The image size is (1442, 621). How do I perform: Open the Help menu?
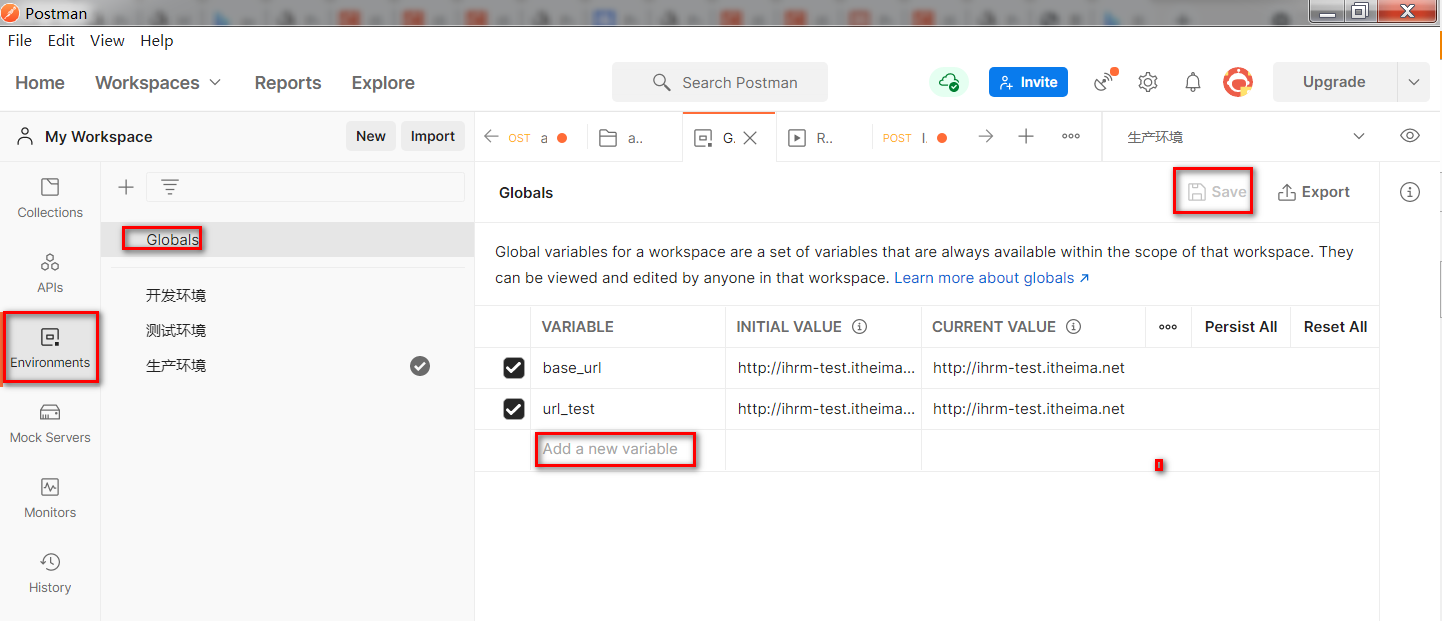[x=157, y=41]
